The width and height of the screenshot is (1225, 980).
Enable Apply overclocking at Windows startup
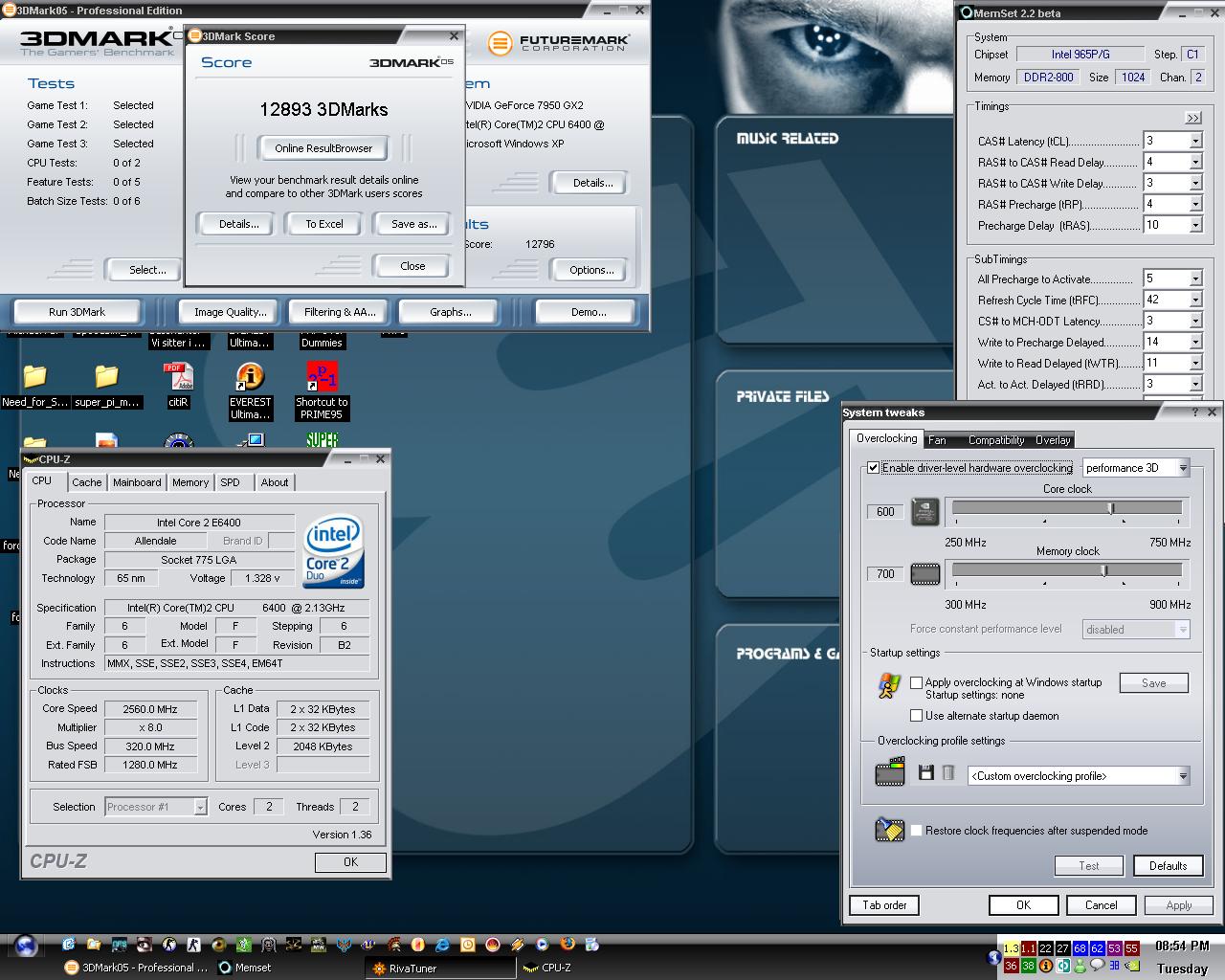tap(916, 682)
